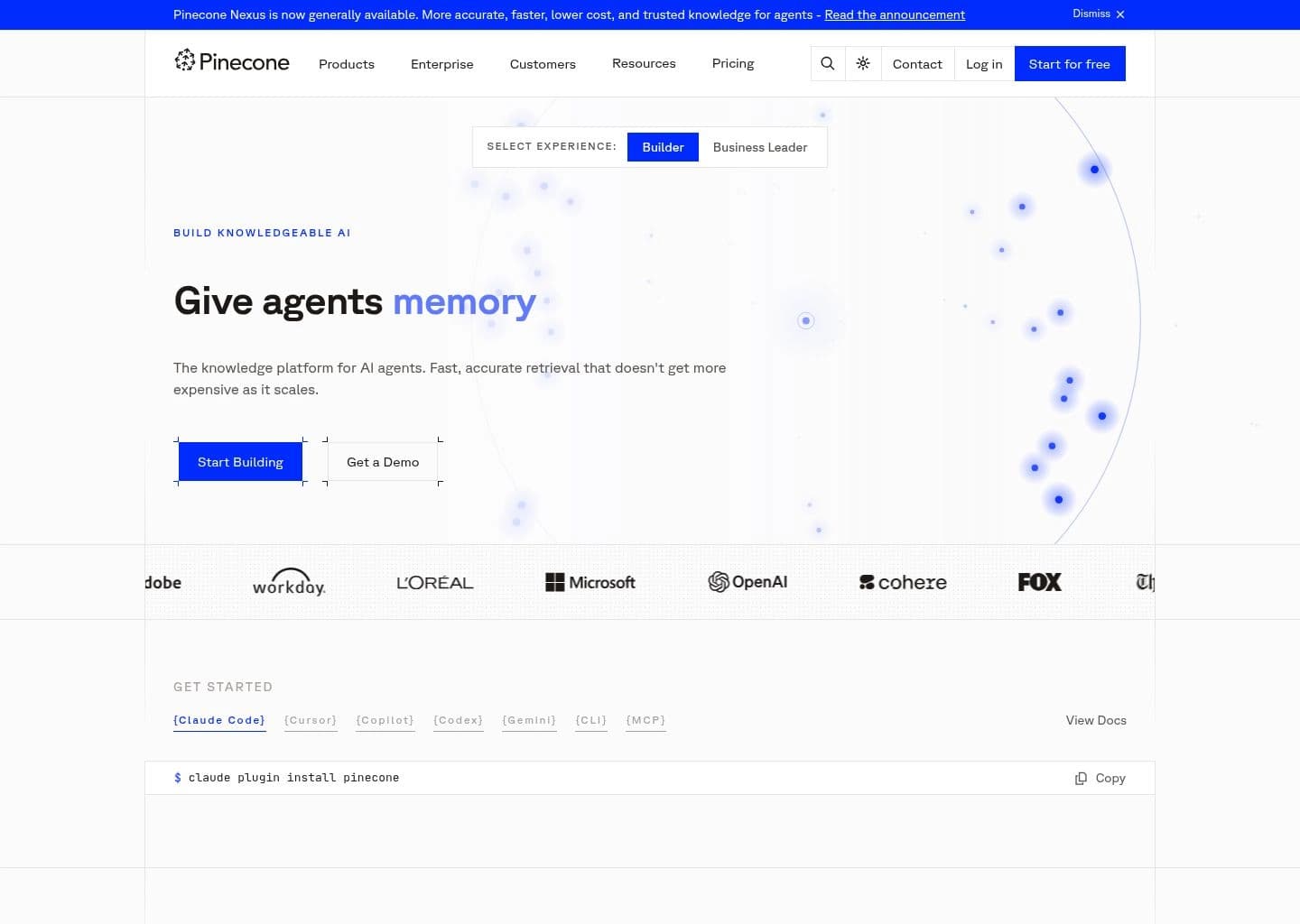Select the Business Leader experience
Screen dimensions: 1300x924
pos(760,147)
